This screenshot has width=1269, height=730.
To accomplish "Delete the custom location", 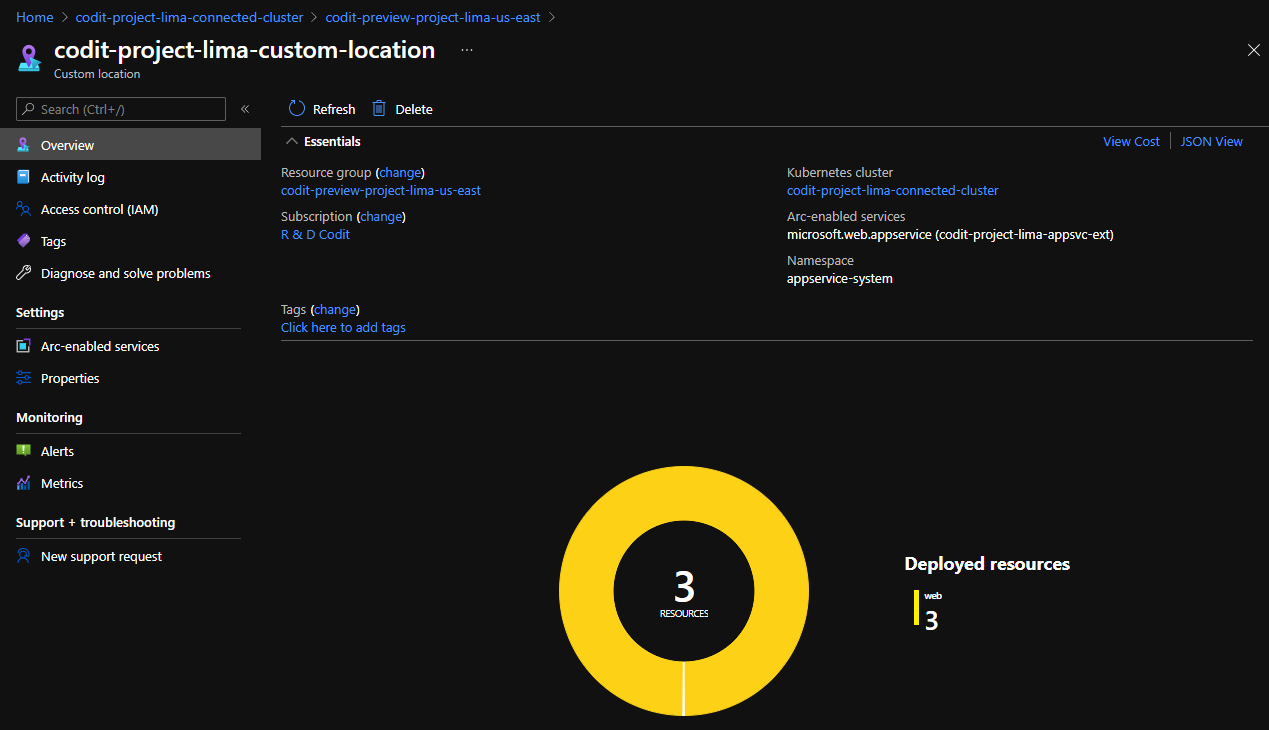I will (x=402, y=108).
